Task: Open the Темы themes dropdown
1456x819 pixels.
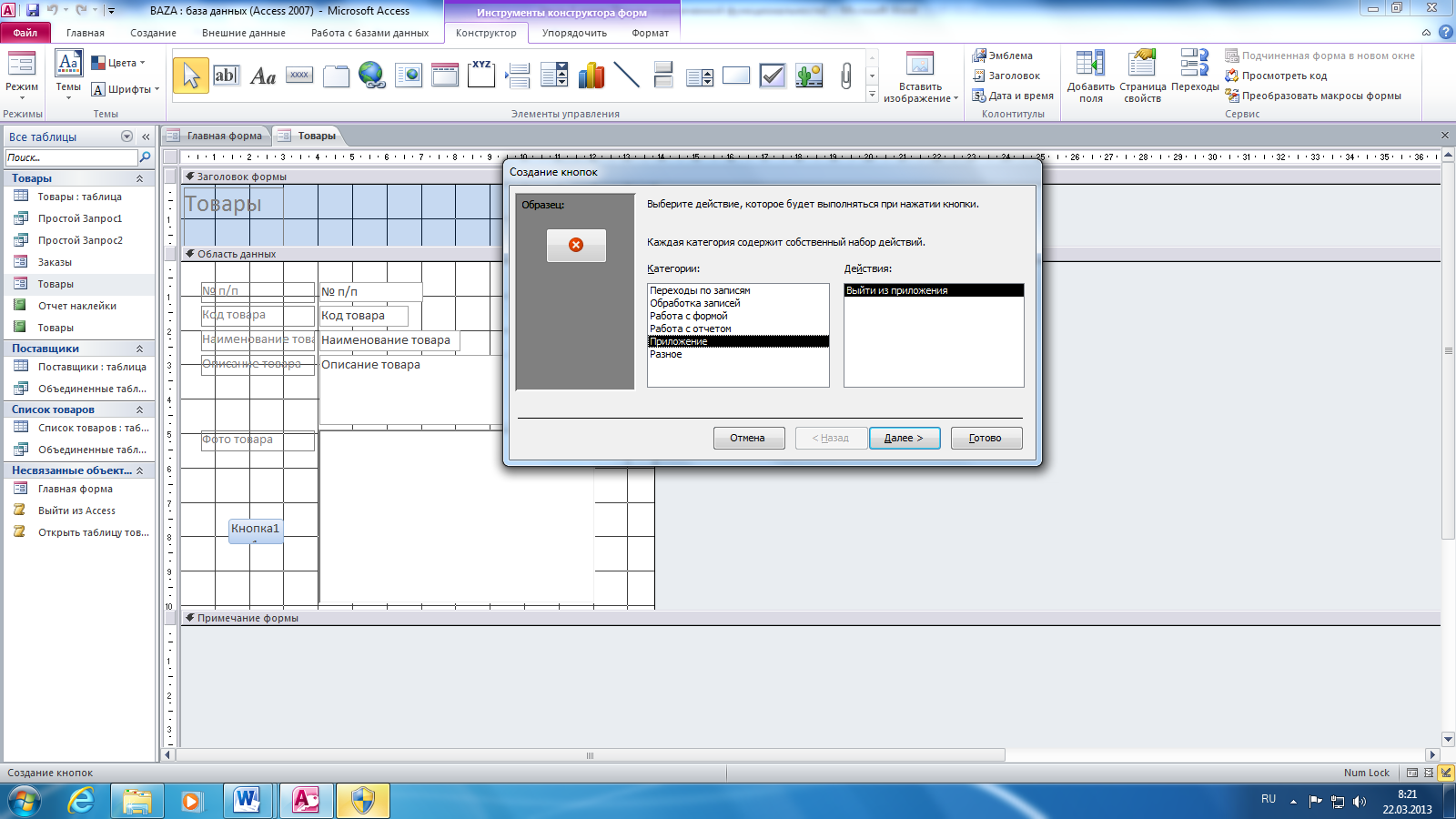Action: point(68,76)
